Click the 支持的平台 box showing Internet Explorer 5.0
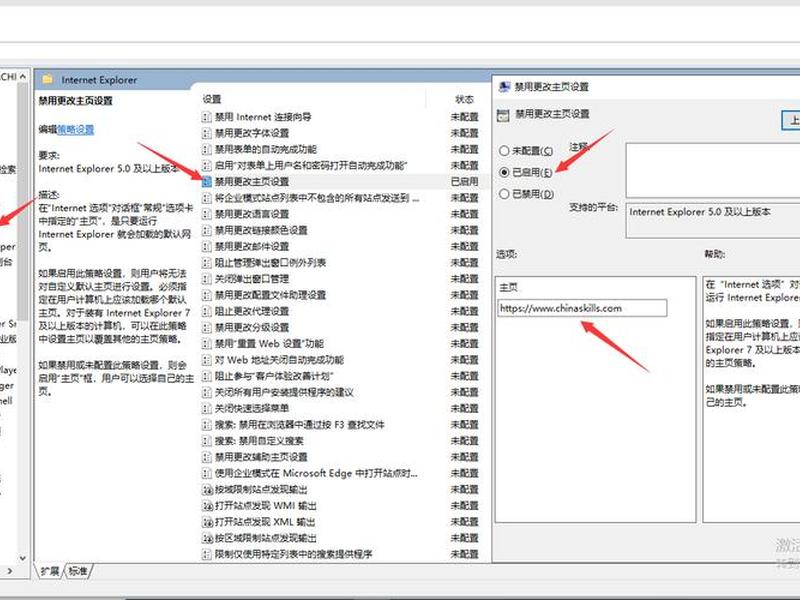800x600 pixels. tap(713, 220)
